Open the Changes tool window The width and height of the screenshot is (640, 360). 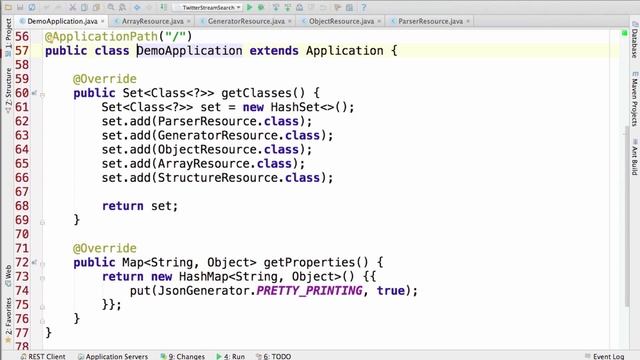click(182, 356)
